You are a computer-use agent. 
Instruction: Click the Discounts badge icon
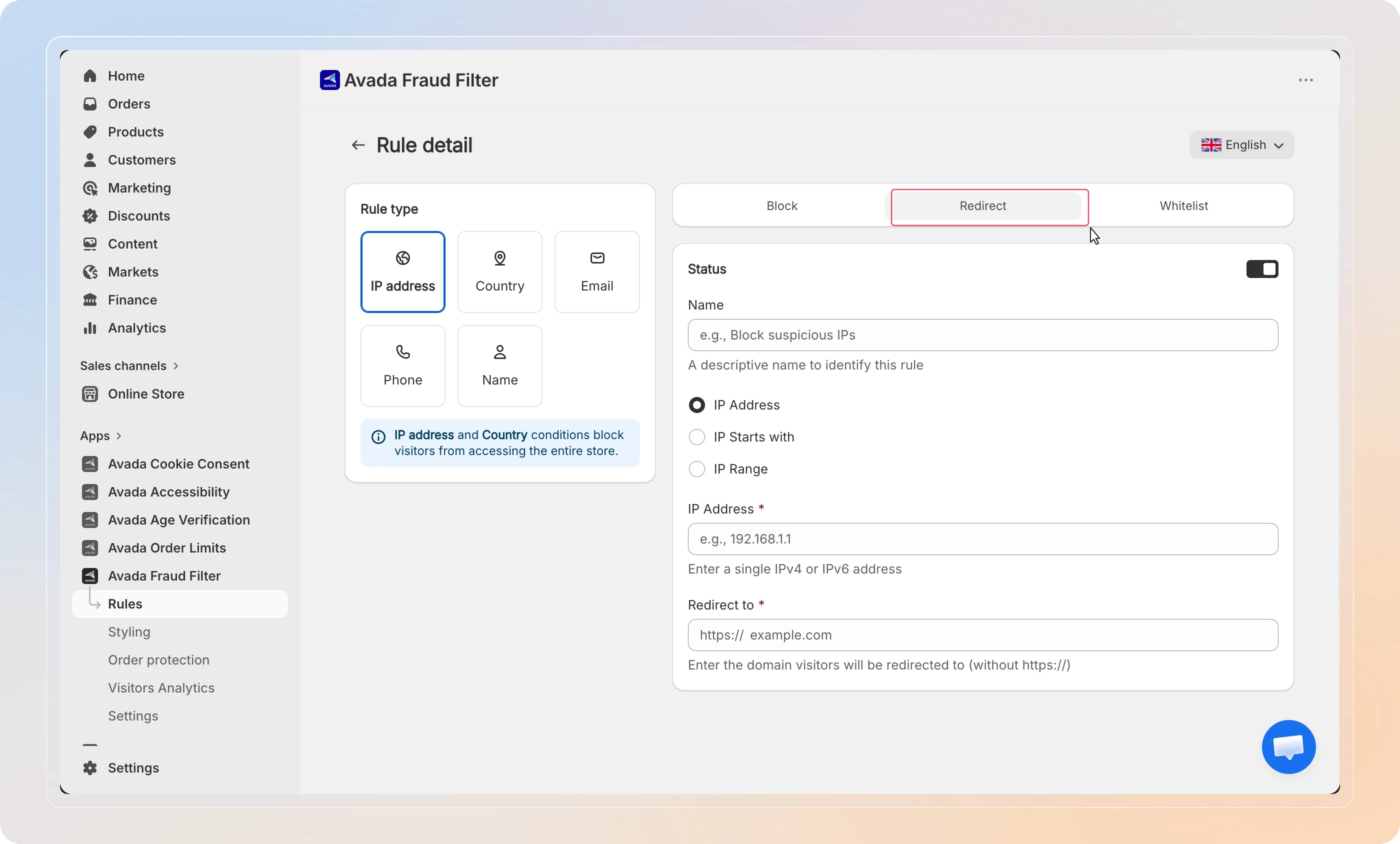[90, 216]
